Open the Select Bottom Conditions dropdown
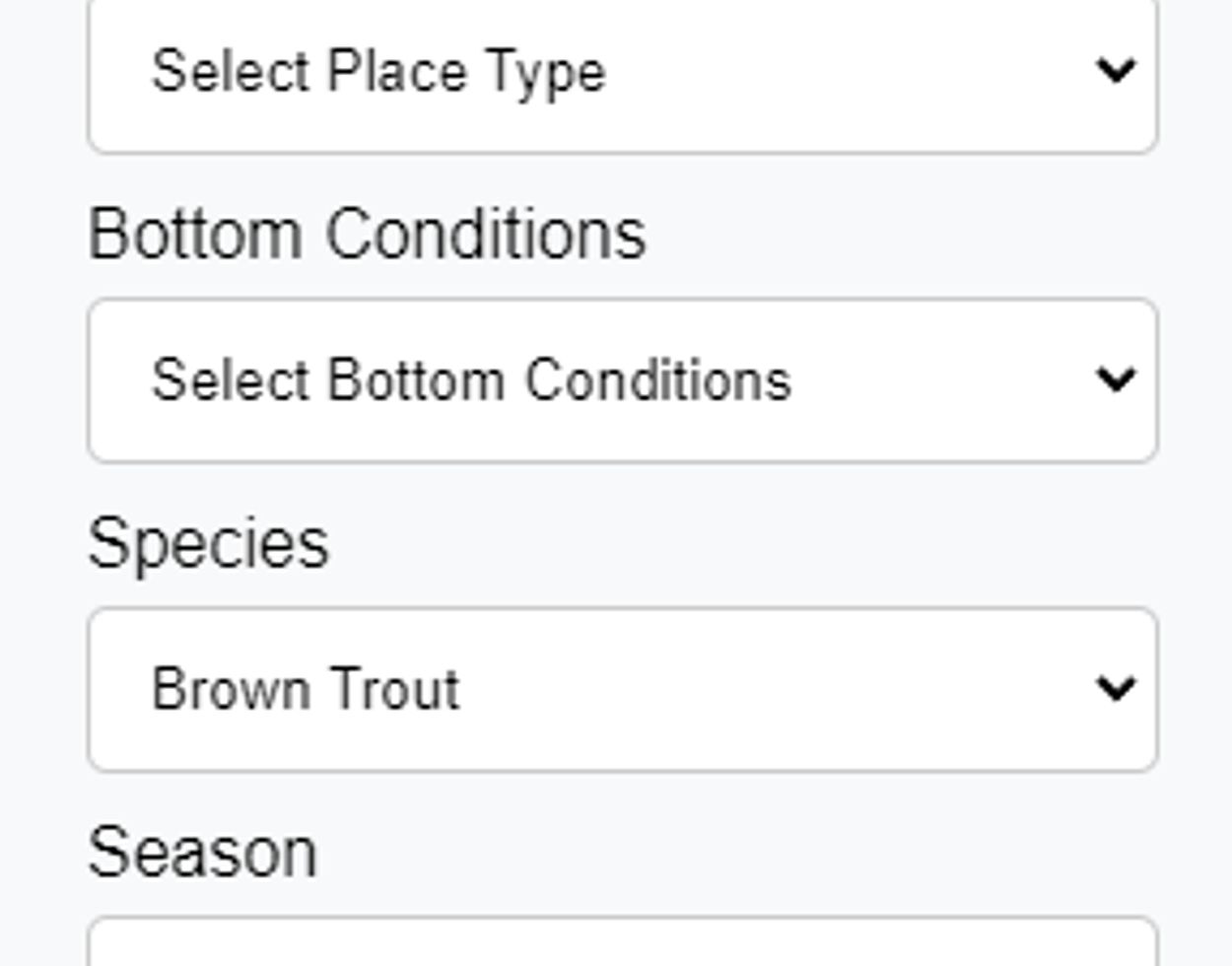The width and height of the screenshot is (1232, 966). pyautogui.click(x=621, y=380)
